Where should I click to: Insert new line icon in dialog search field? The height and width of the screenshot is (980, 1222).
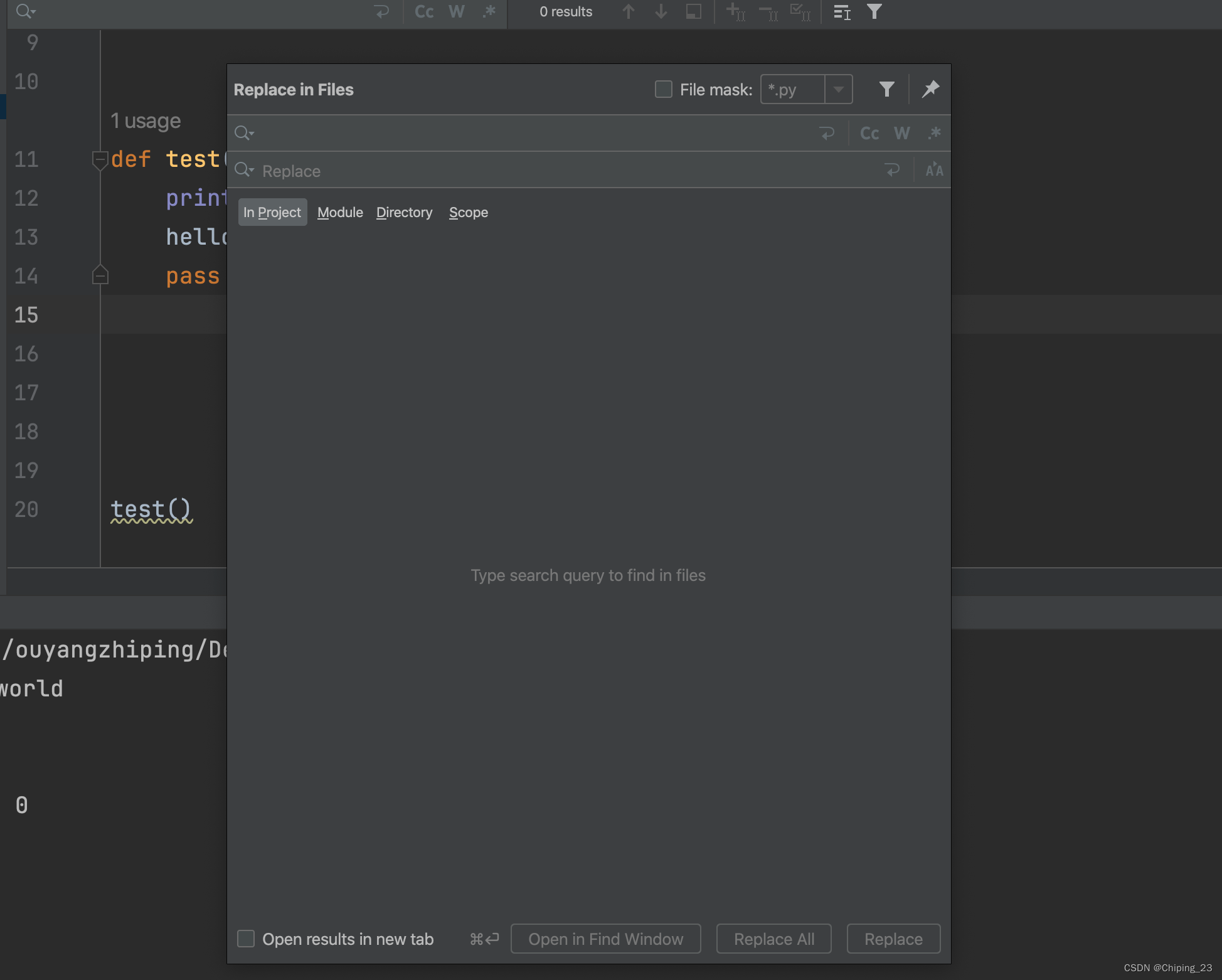827,133
